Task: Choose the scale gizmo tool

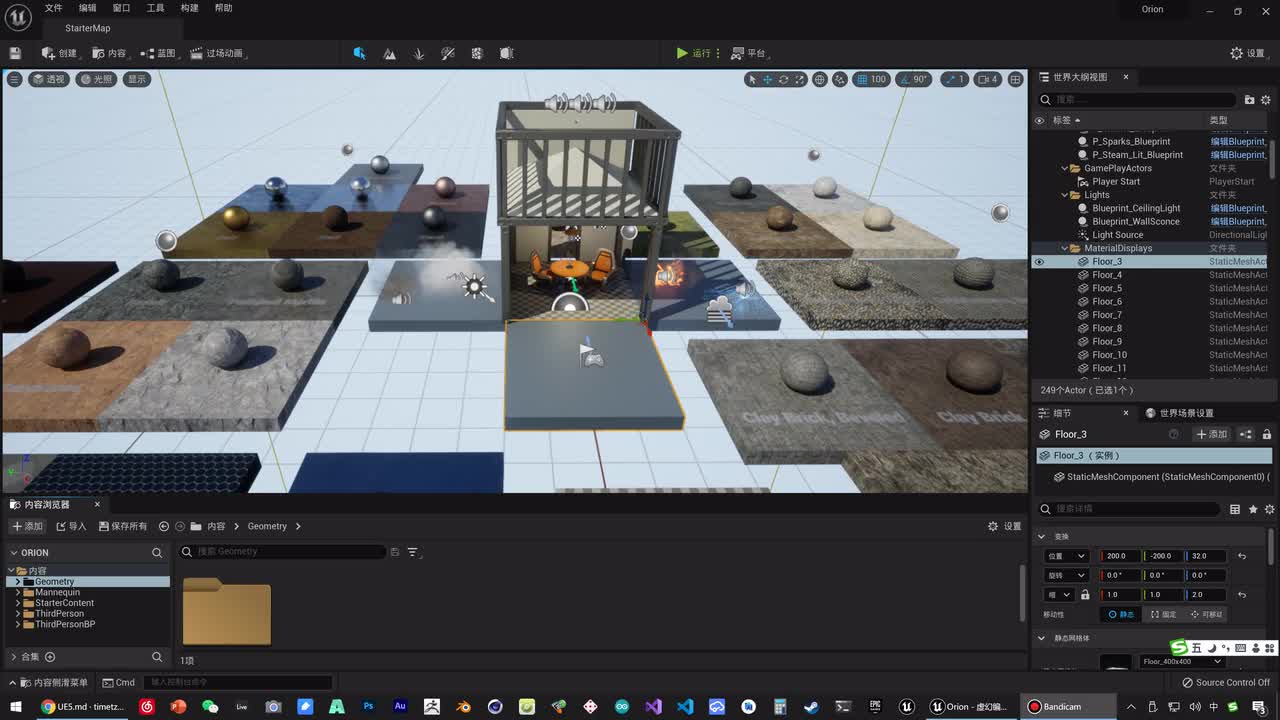Action: tap(799, 79)
